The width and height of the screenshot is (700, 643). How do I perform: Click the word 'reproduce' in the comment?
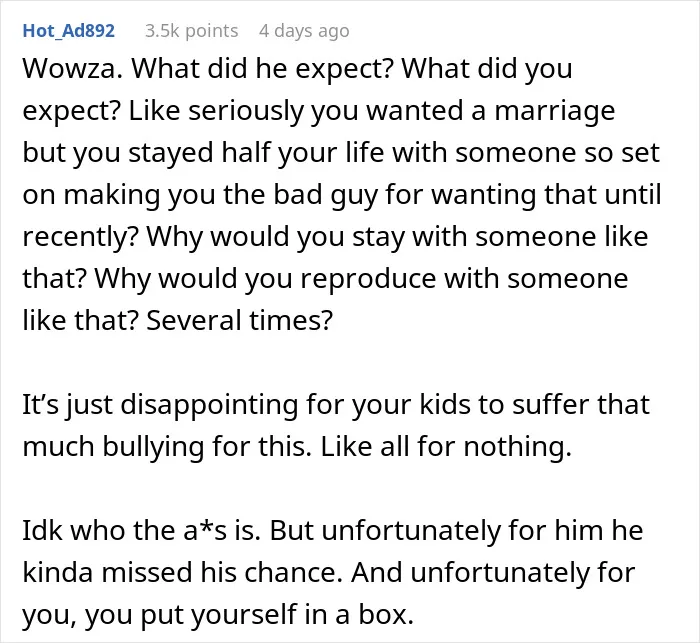click(368, 280)
